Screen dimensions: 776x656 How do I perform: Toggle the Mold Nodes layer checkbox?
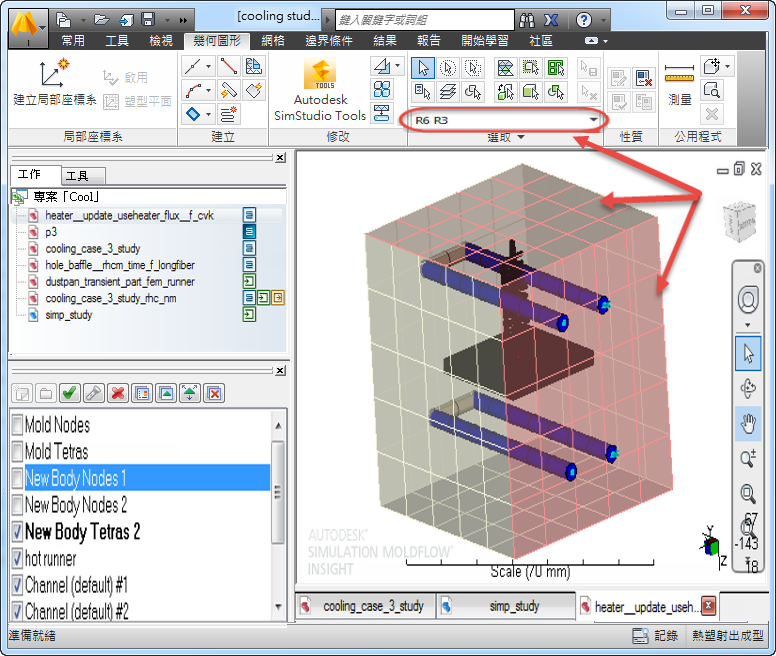18,424
